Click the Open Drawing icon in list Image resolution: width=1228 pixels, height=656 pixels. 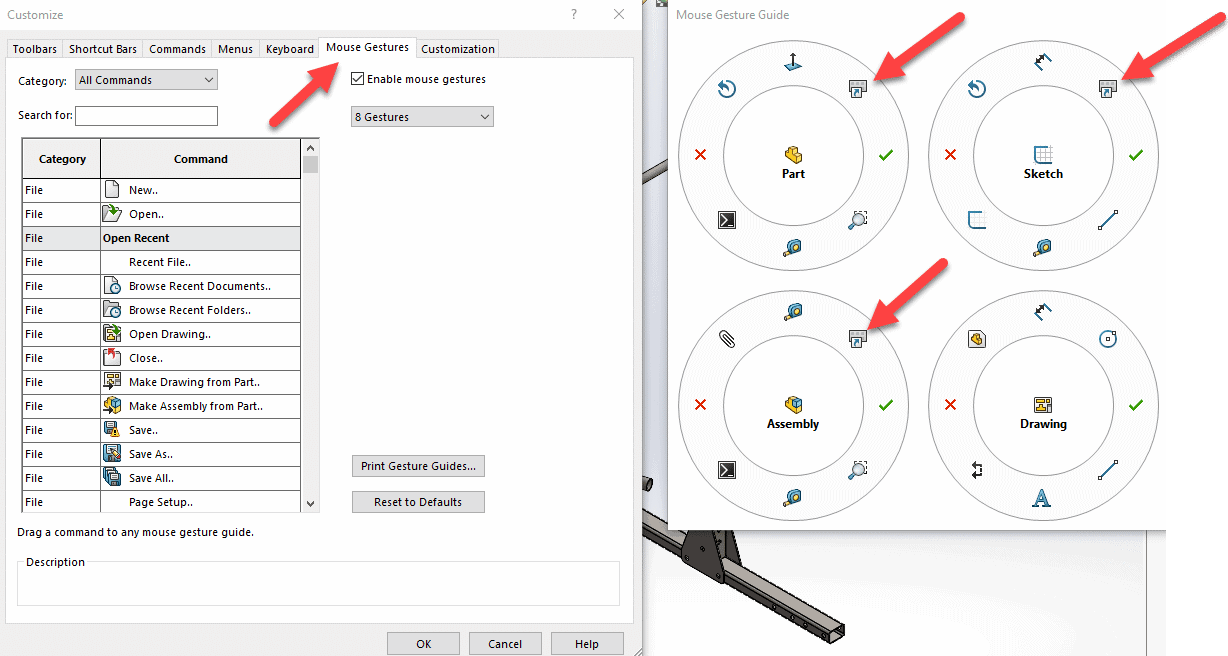(x=112, y=334)
